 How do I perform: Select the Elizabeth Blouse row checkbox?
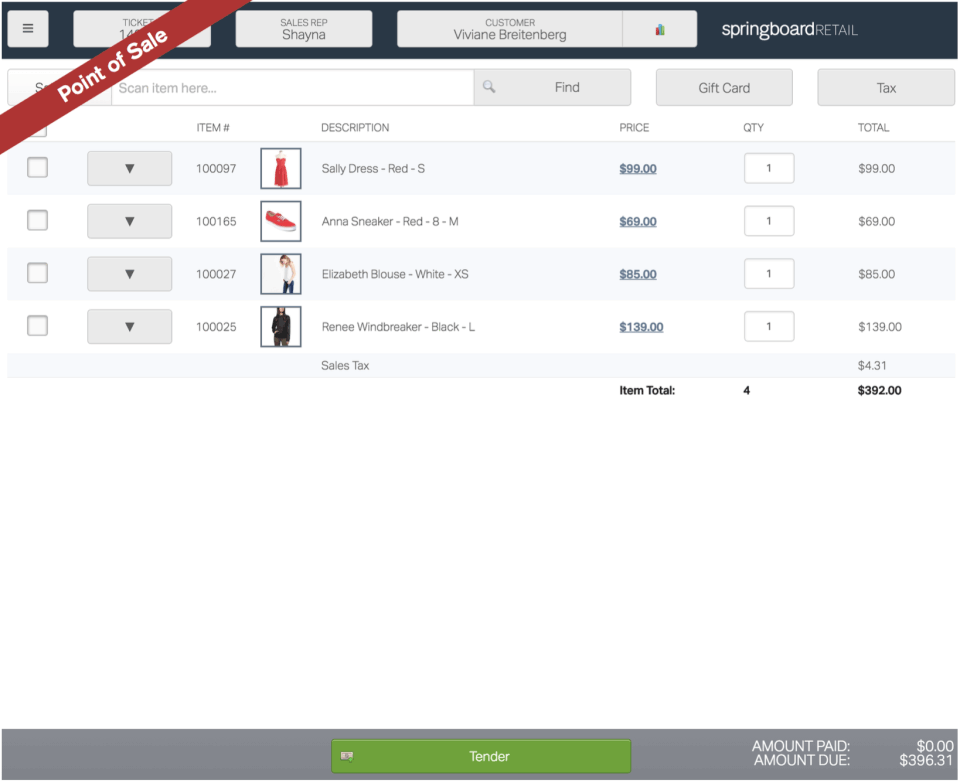click(37, 273)
